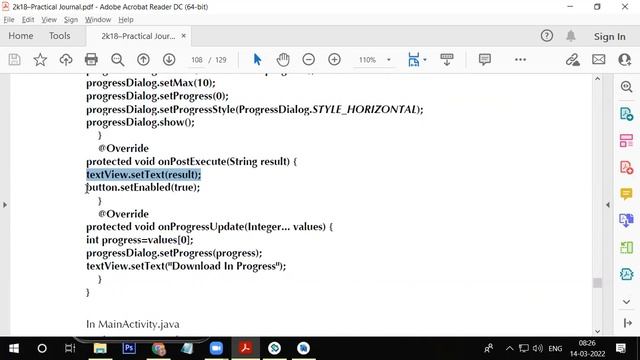Viewport: 640px width, 360px height.
Task: Open Help question mark icon
Action: [547, 36]
